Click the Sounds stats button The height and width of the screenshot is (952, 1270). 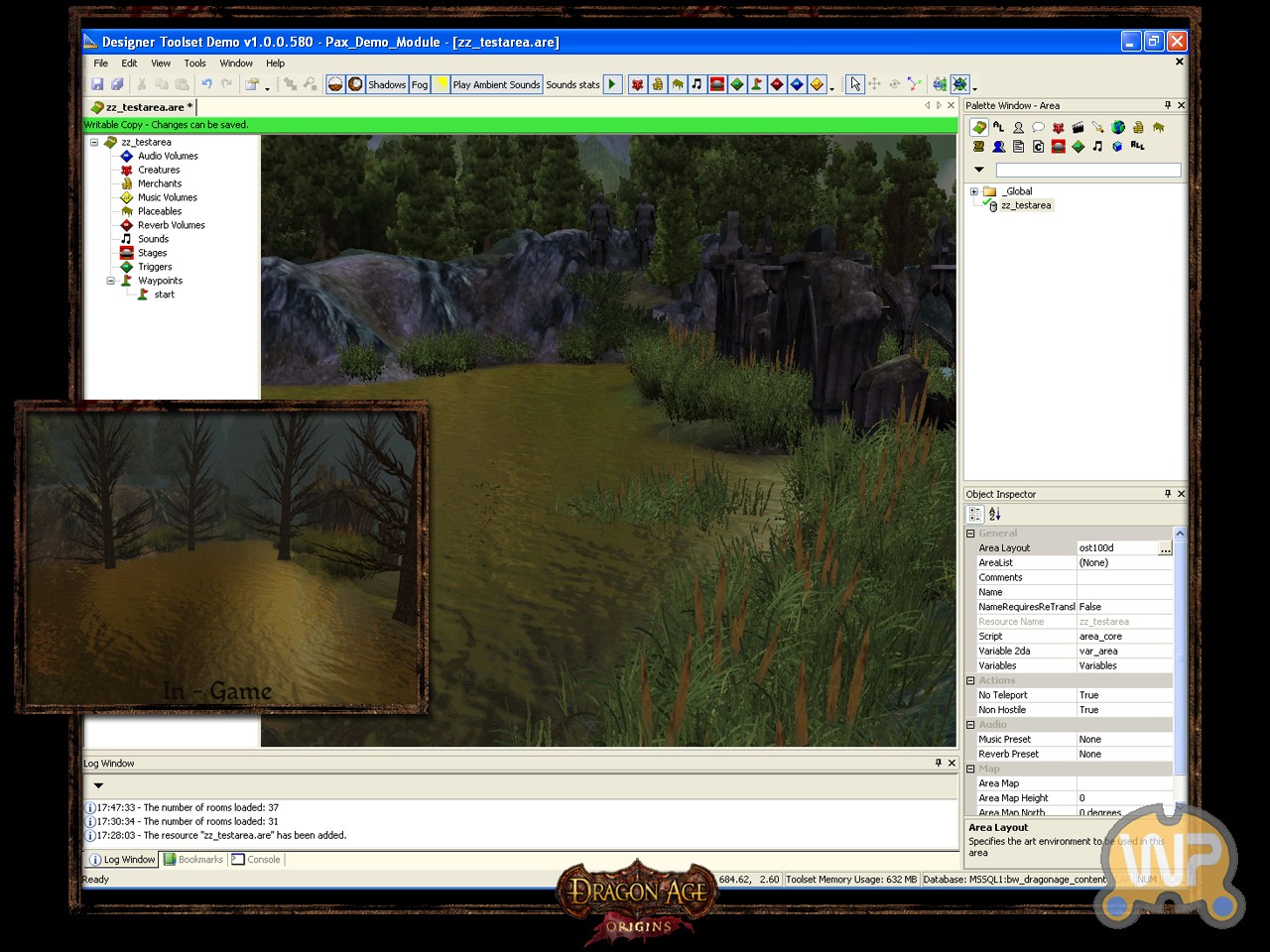coord(572,84)
